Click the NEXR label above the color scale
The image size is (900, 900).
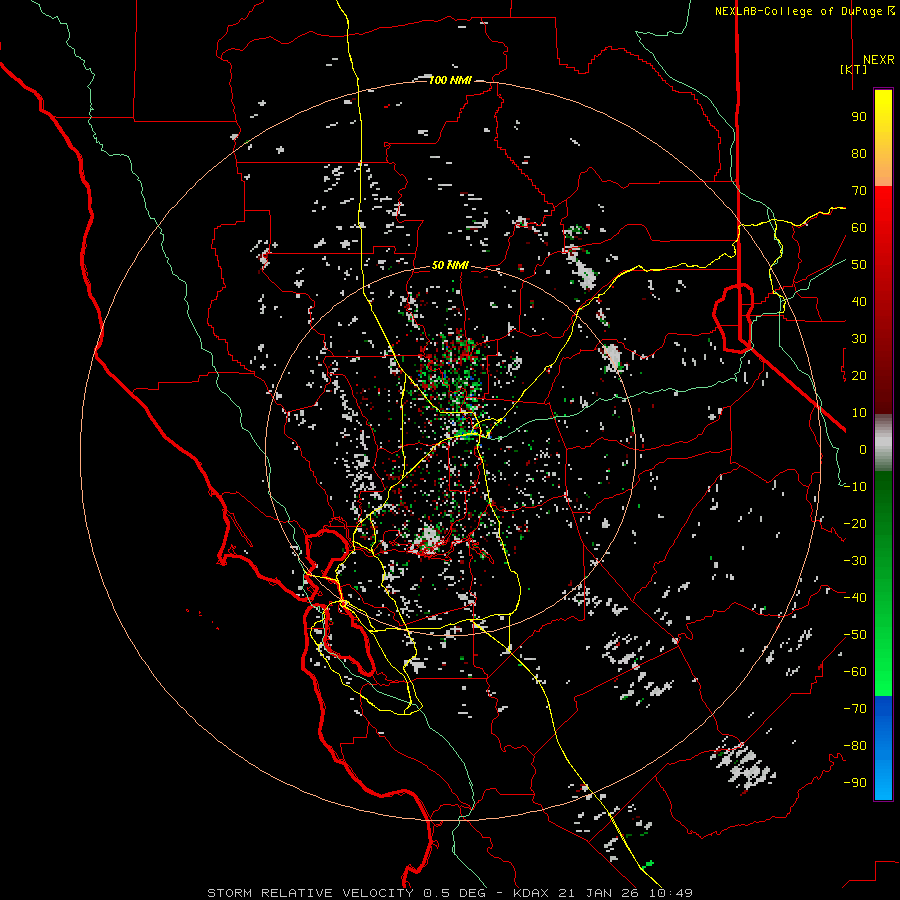pos(878,60)
